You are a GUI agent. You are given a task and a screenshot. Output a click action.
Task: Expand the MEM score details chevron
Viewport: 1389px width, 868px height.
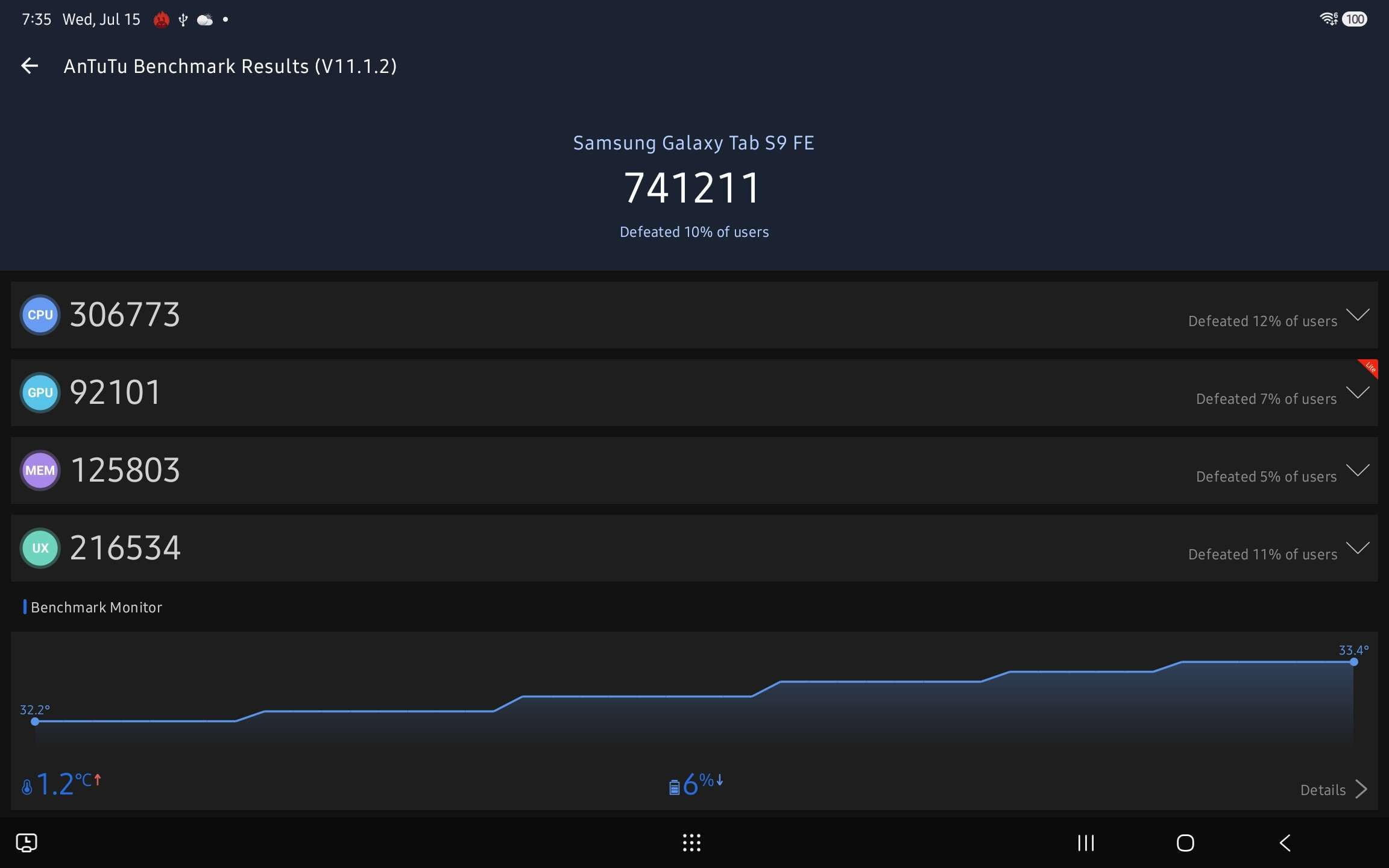point(1358,470)
